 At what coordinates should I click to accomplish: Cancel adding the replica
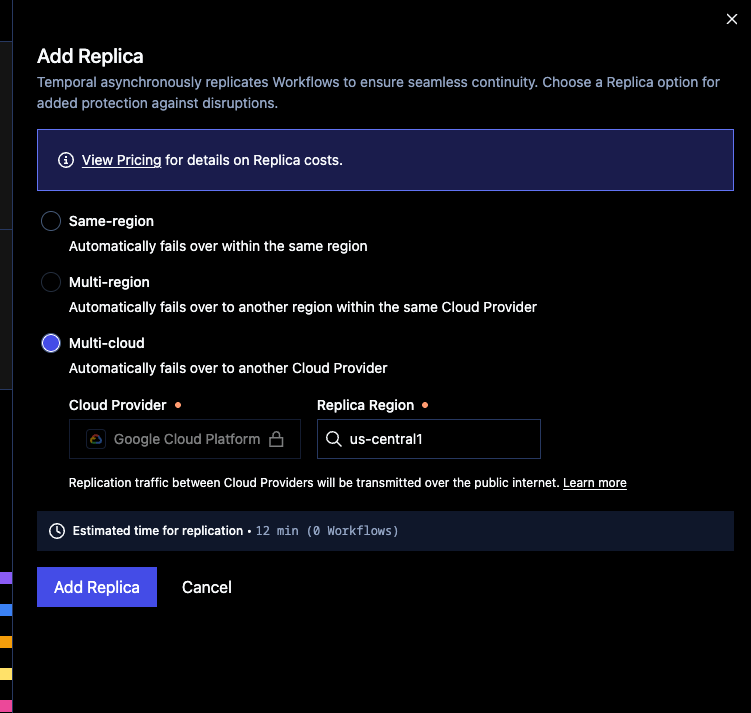207,587
